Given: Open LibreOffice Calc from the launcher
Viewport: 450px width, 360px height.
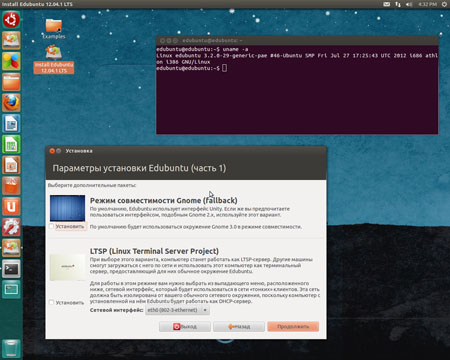Looking at the screenshot, I should coord(11,144).
